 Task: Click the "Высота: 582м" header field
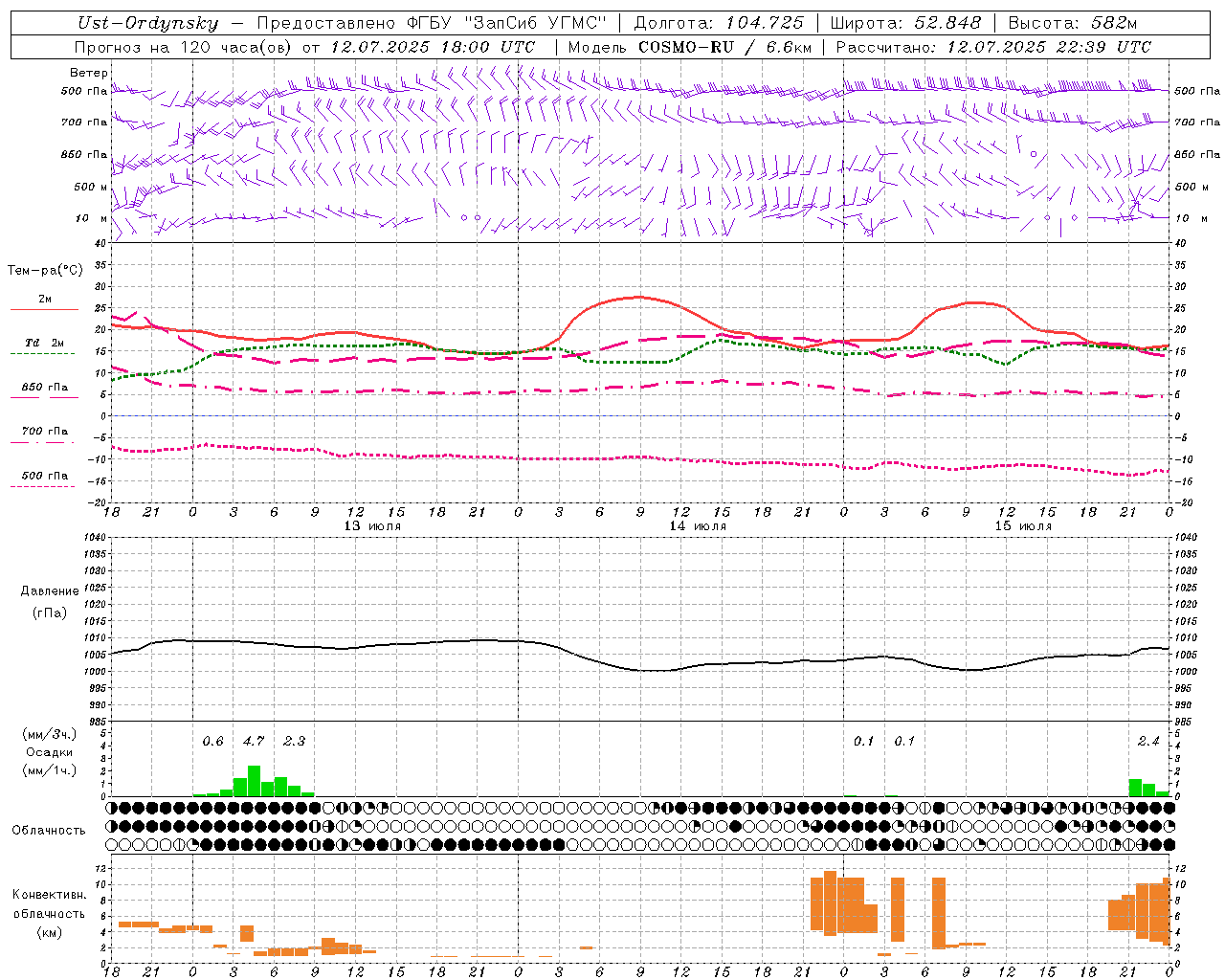pyautogui.click(x=1073, y=24)
